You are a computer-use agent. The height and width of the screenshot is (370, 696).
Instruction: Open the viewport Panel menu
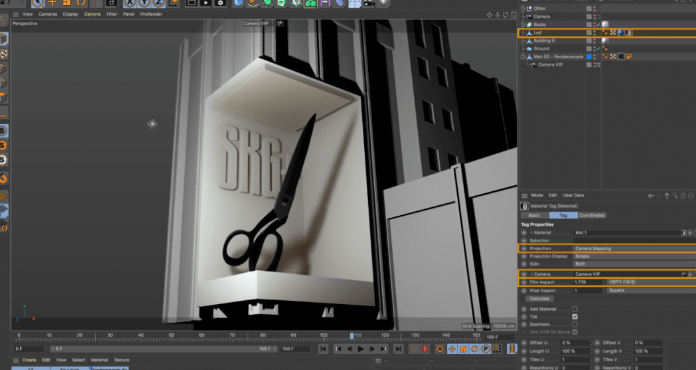tap(128, 14)
